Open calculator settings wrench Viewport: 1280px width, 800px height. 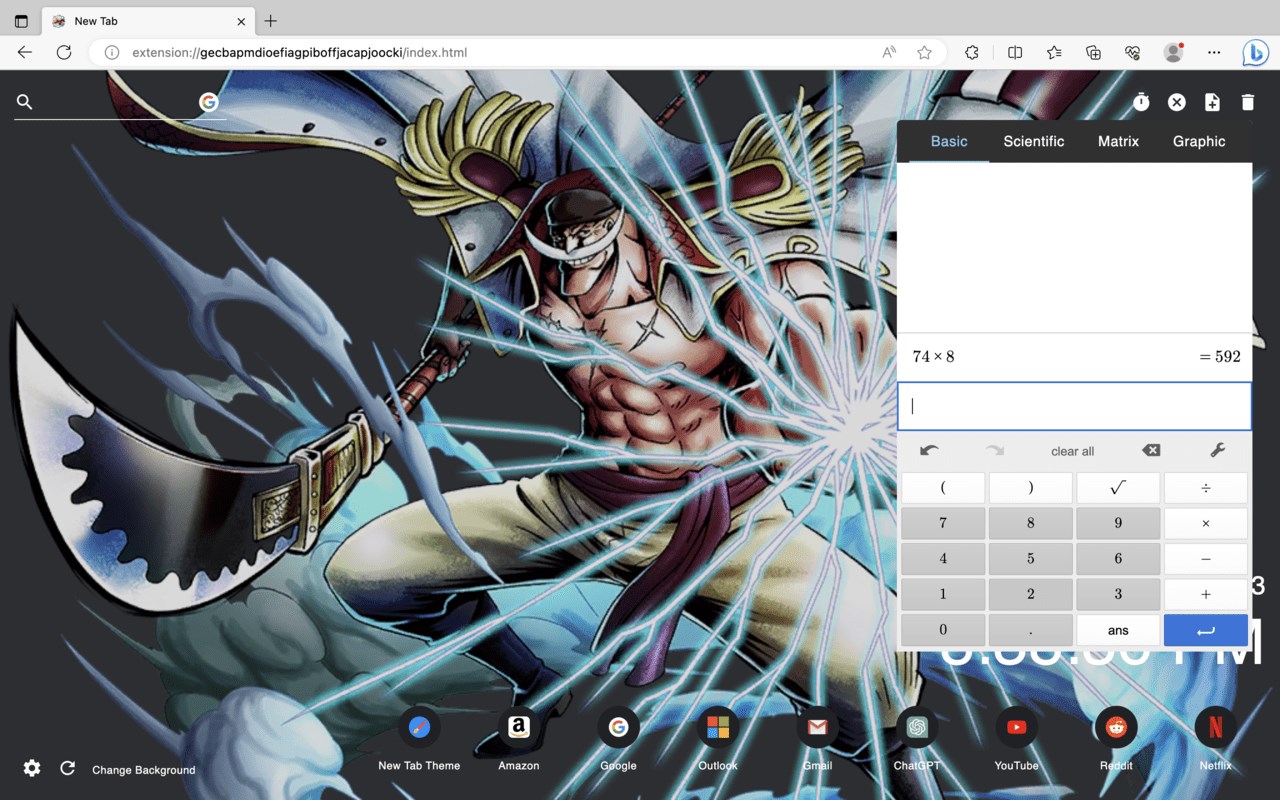click(1217, 451)
